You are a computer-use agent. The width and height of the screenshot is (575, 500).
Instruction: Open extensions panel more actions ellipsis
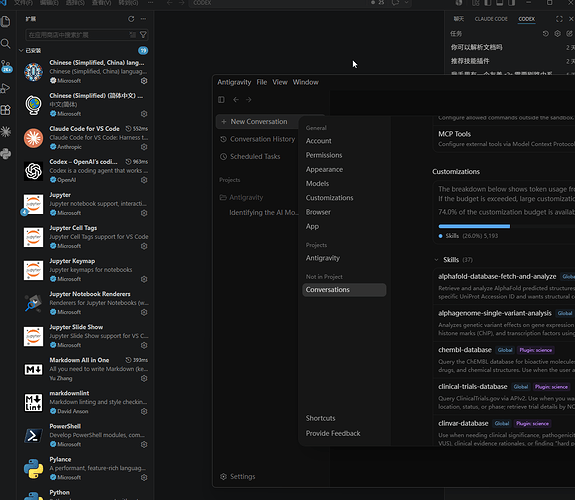(x=143, y=19)
